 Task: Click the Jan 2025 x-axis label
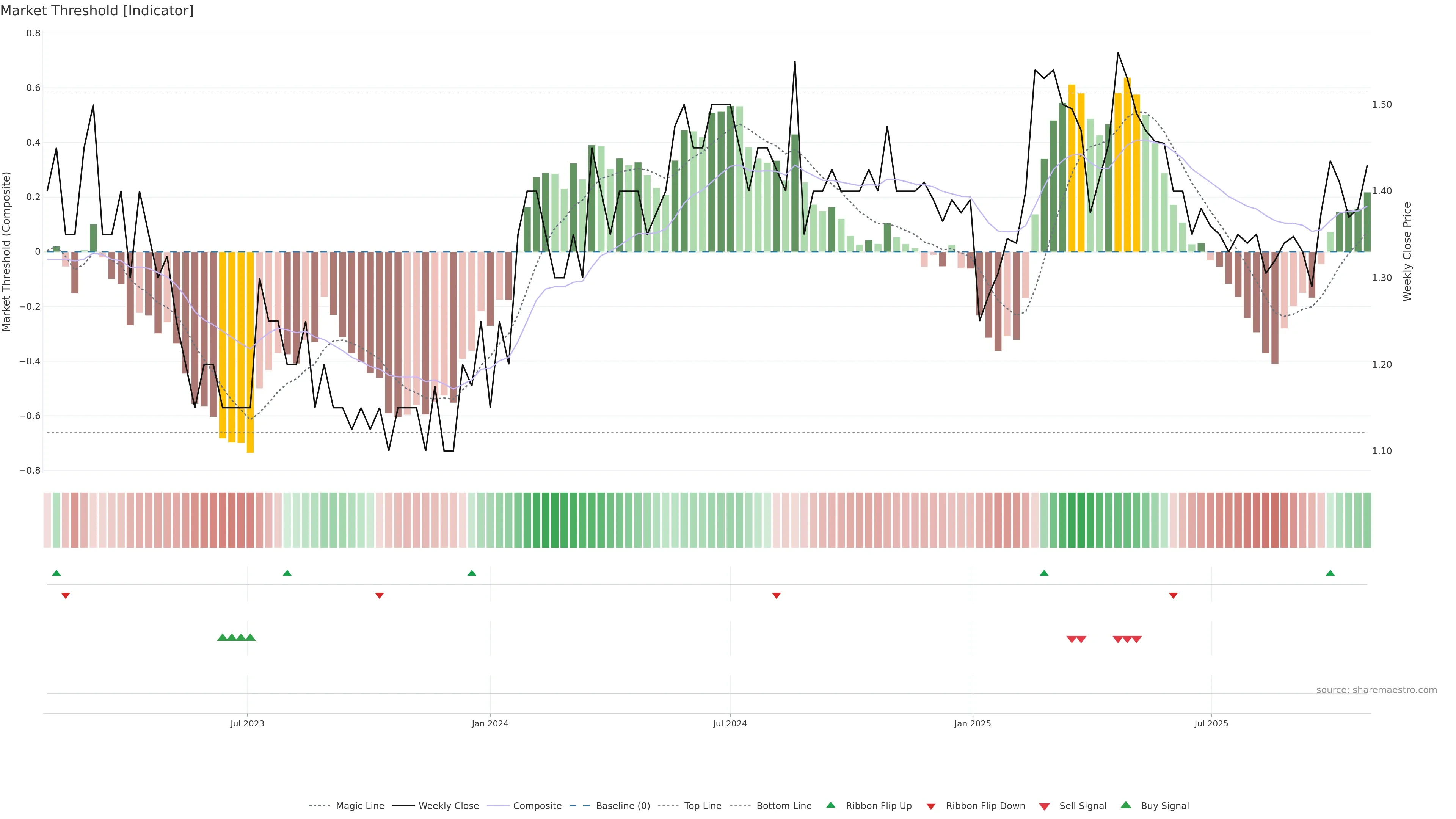972,723
